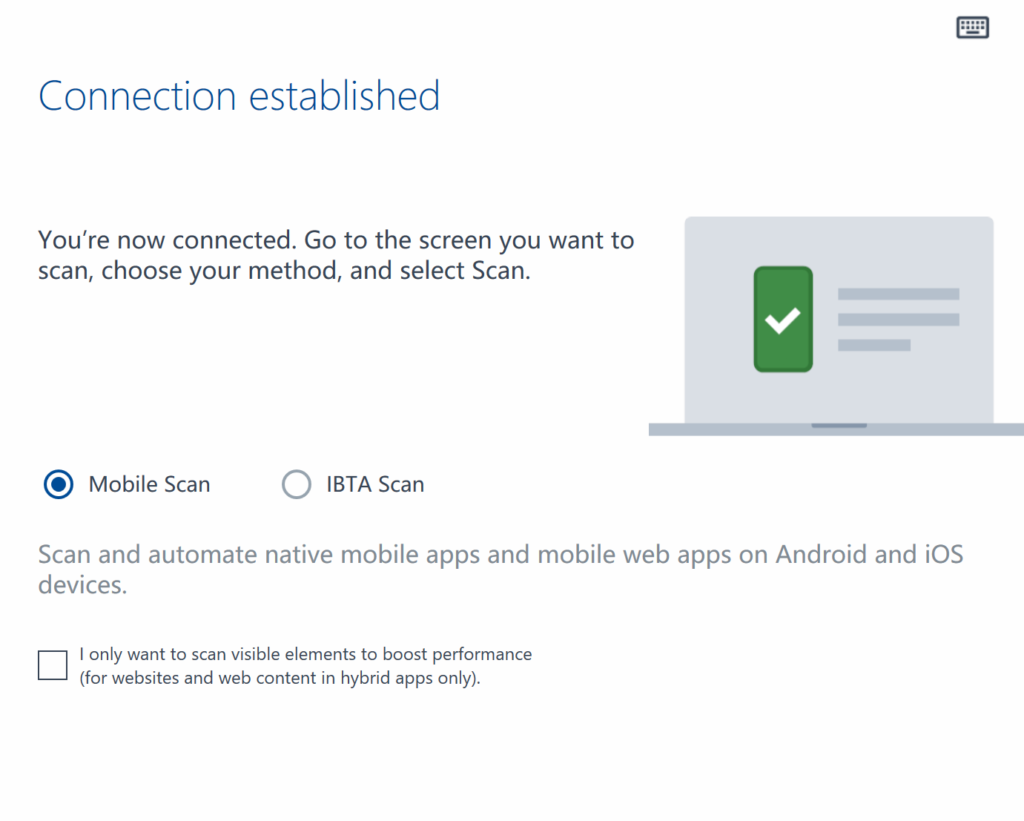Click the 'for websites and web content' note
1024x821 pixels.
(280, 678)
